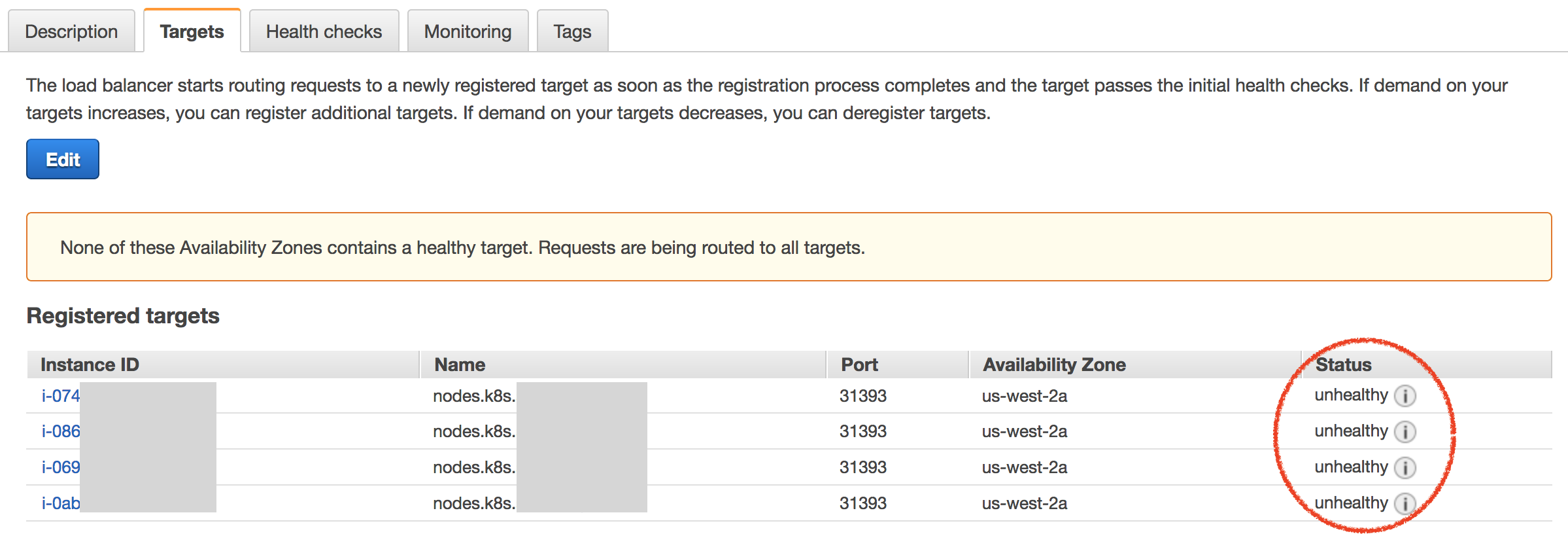Go to the Monitoring tab
Screen dimensions: 1568x534
pyautogui.click(x=468, y=31)
